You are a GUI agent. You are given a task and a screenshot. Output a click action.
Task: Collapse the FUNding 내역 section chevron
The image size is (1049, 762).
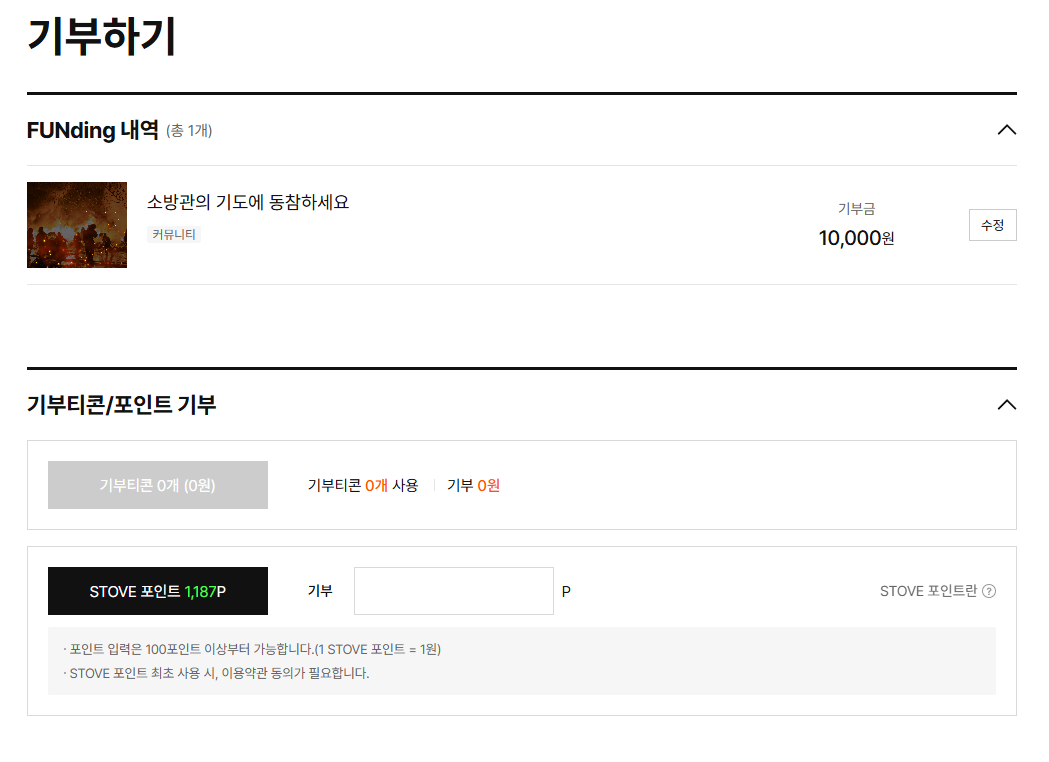pyautogui.click(x=1006, y=130)
